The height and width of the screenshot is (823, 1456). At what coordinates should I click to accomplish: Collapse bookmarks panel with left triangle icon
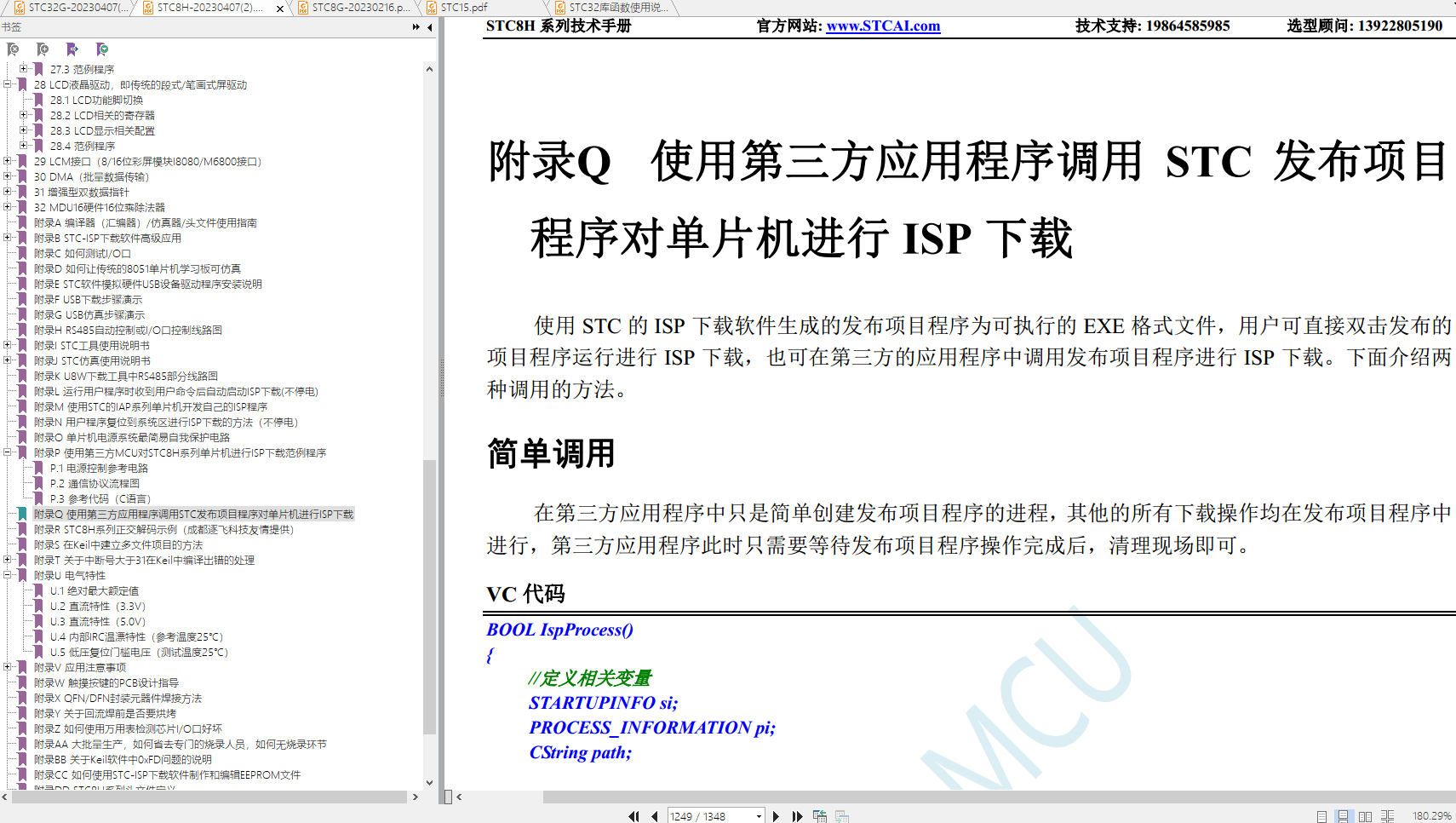tap(430, 27)
